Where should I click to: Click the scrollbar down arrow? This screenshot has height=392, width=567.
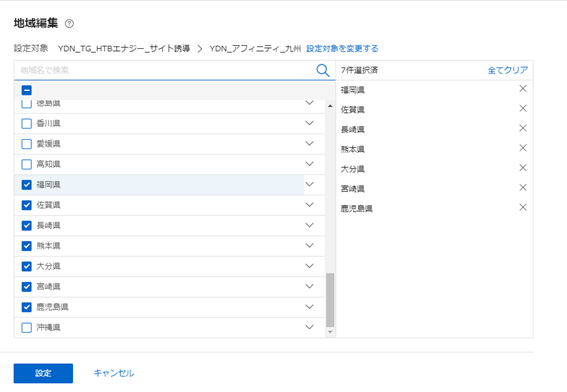tap(330, 332)
